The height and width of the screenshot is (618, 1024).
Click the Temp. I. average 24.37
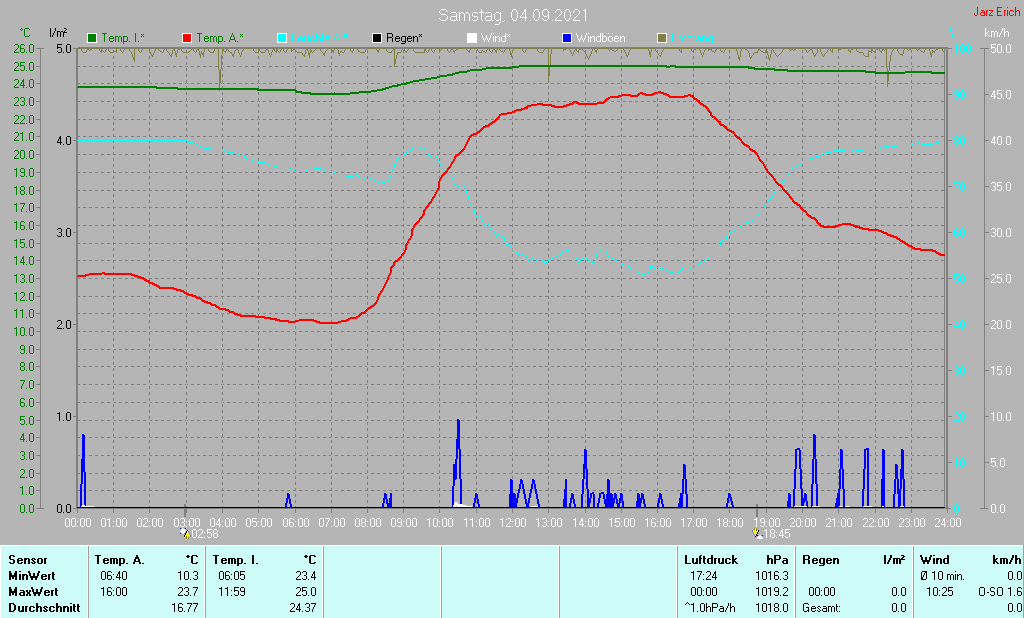(x=303, y=608)
